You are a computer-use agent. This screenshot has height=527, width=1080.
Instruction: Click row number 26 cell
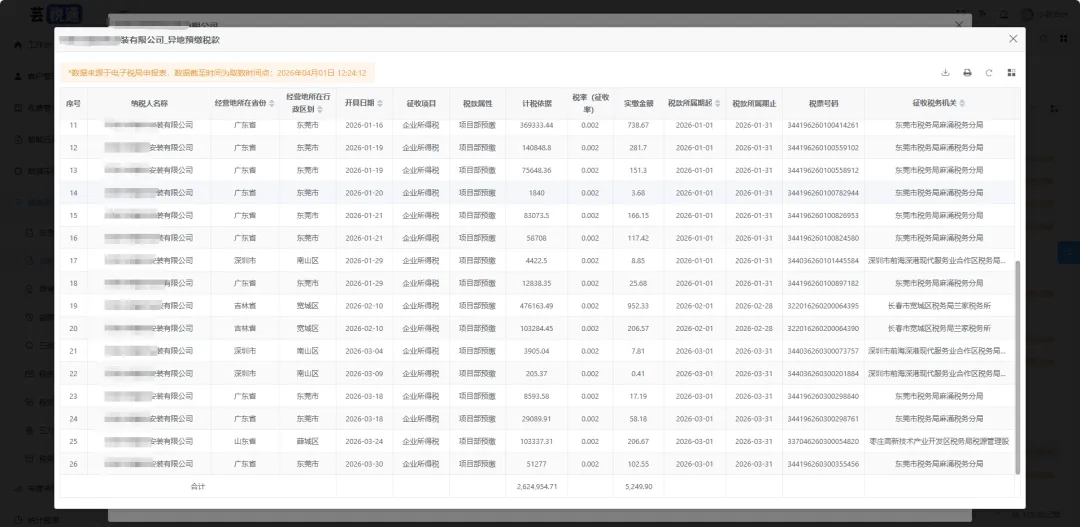coord(73,464)
